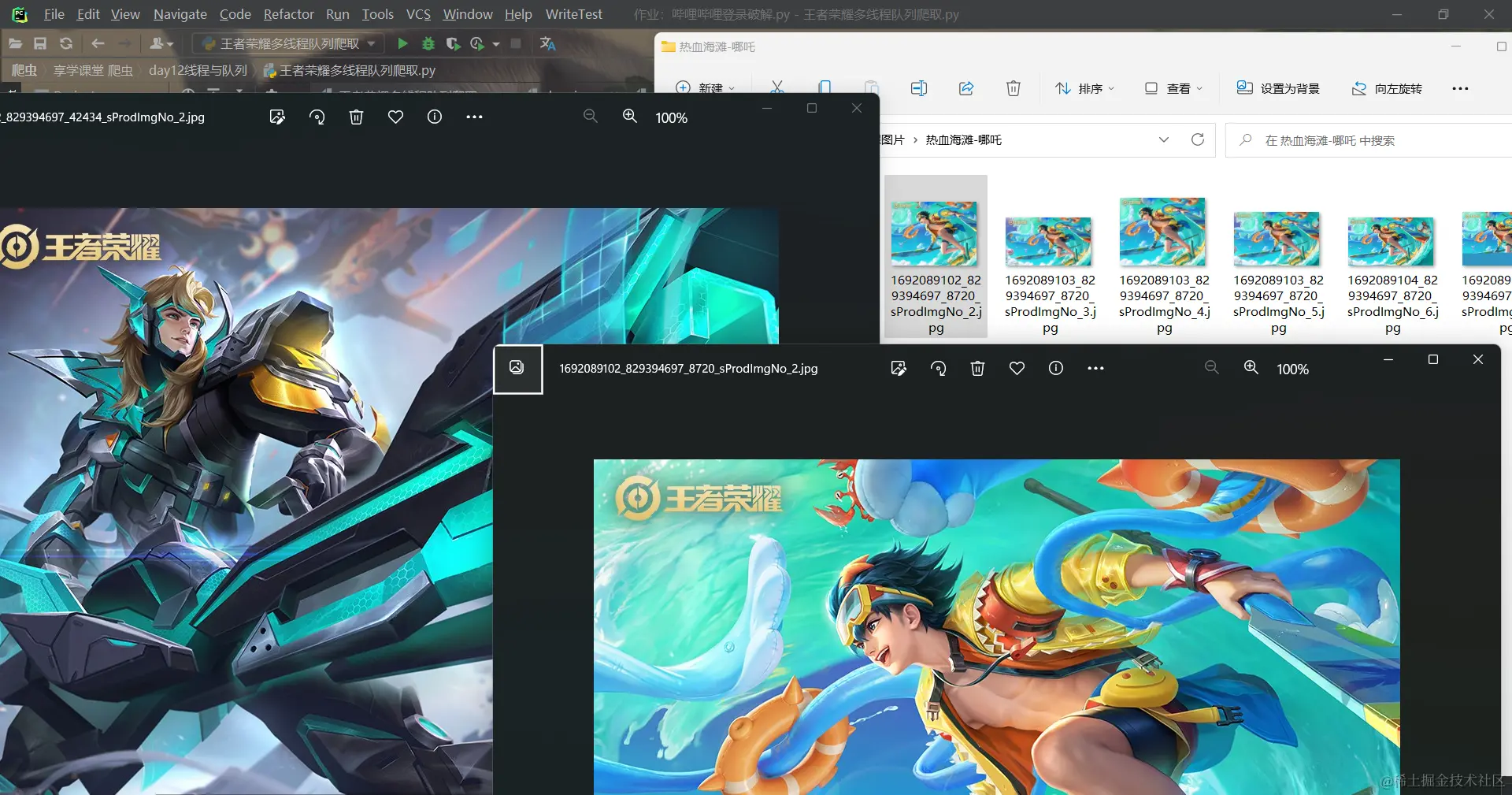Delete image in the rear photo viewer
This screenshot has width=1512, height=795.
[x=356, y=117]
